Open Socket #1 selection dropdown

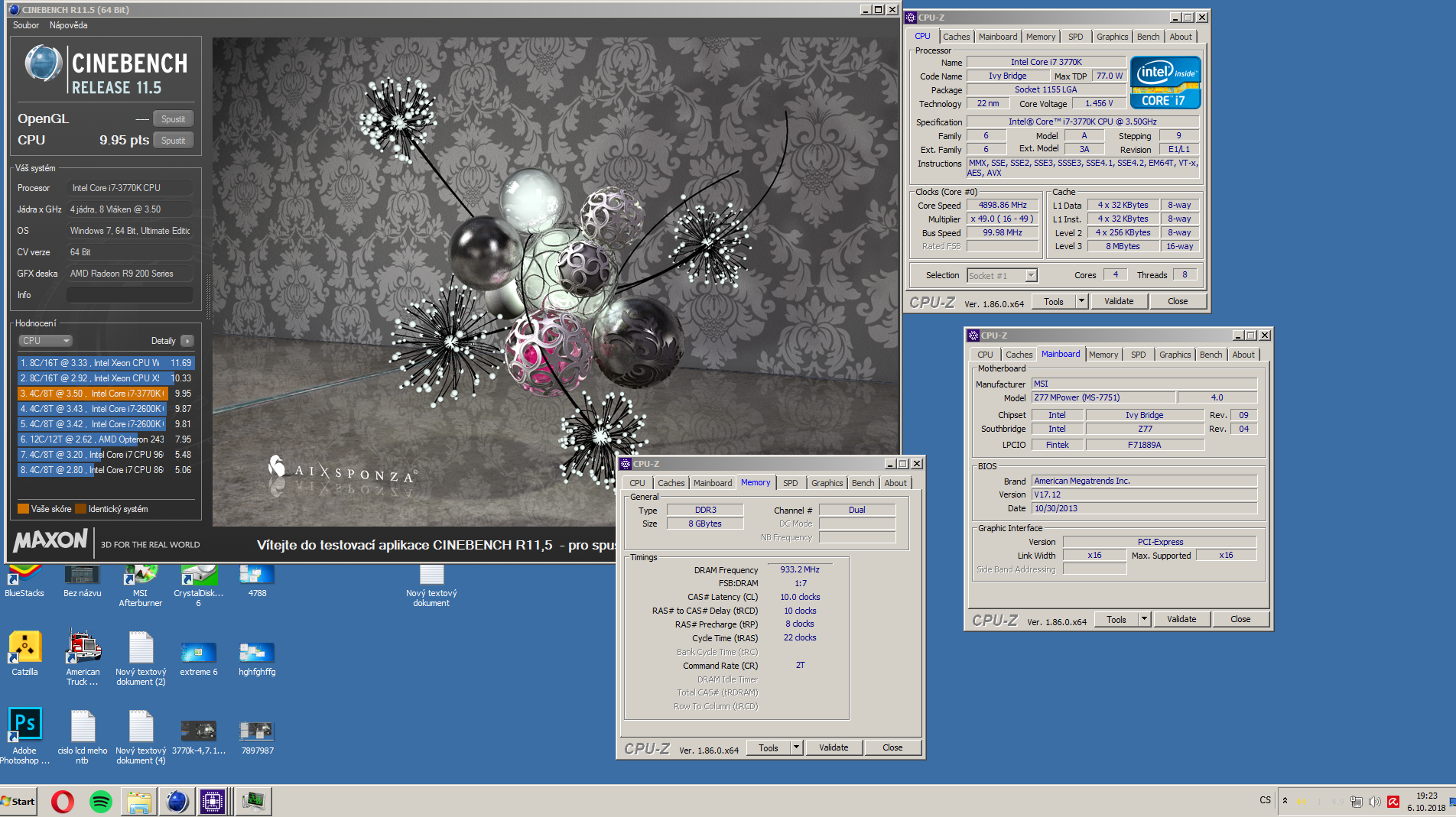click(x=1002, y=276)
